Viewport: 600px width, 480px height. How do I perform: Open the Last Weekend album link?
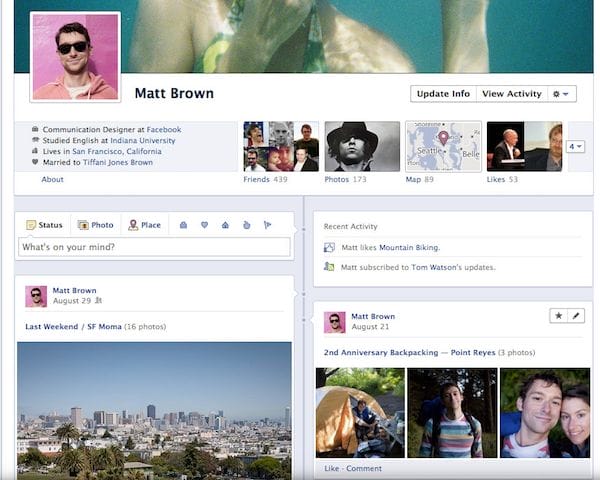(52, 327)
